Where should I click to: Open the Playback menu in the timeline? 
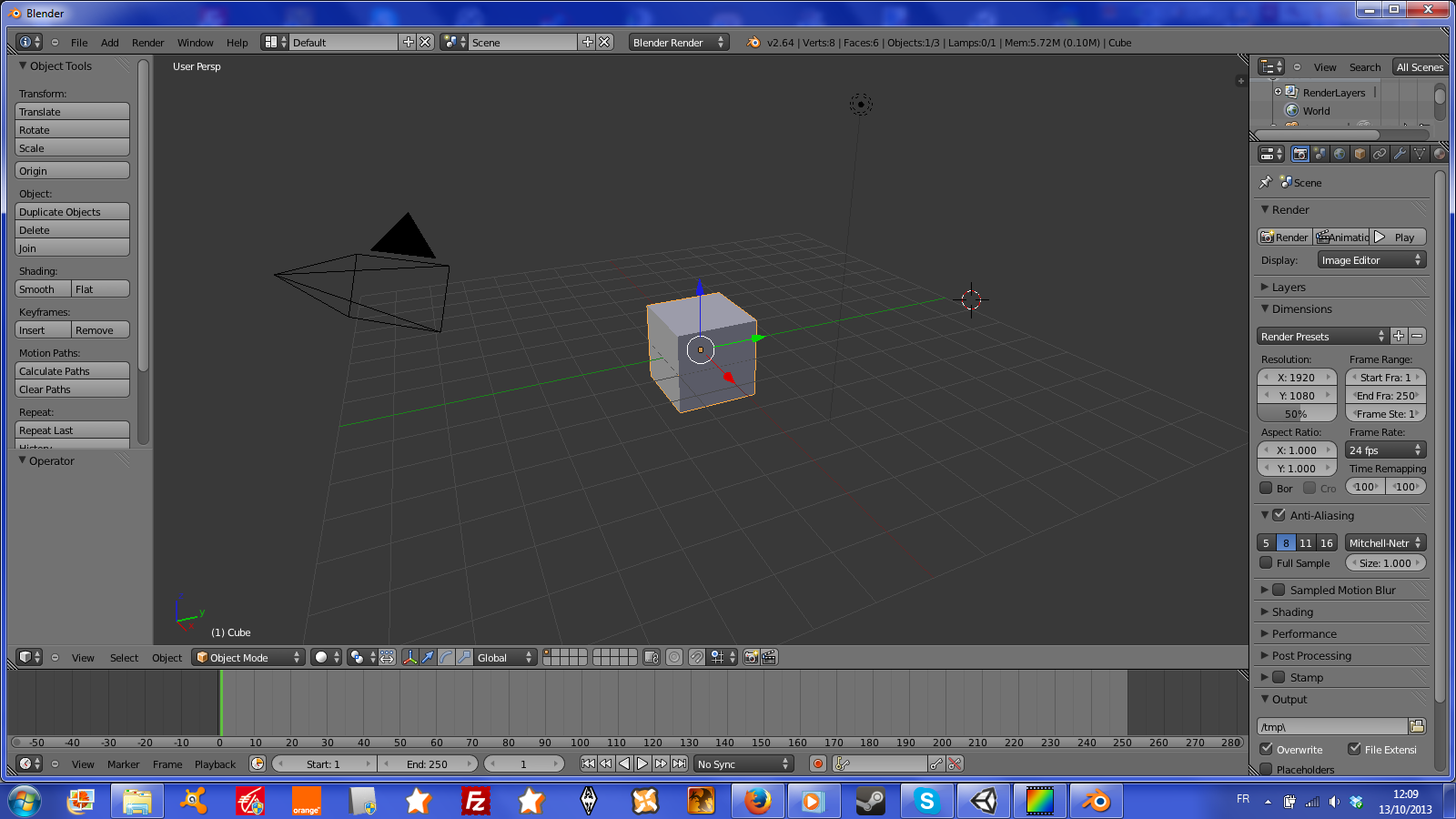[215, 764]
